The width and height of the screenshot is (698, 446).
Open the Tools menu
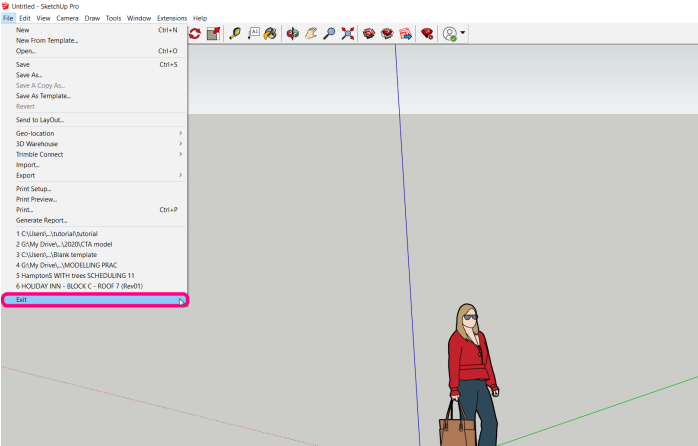(113, 18)
